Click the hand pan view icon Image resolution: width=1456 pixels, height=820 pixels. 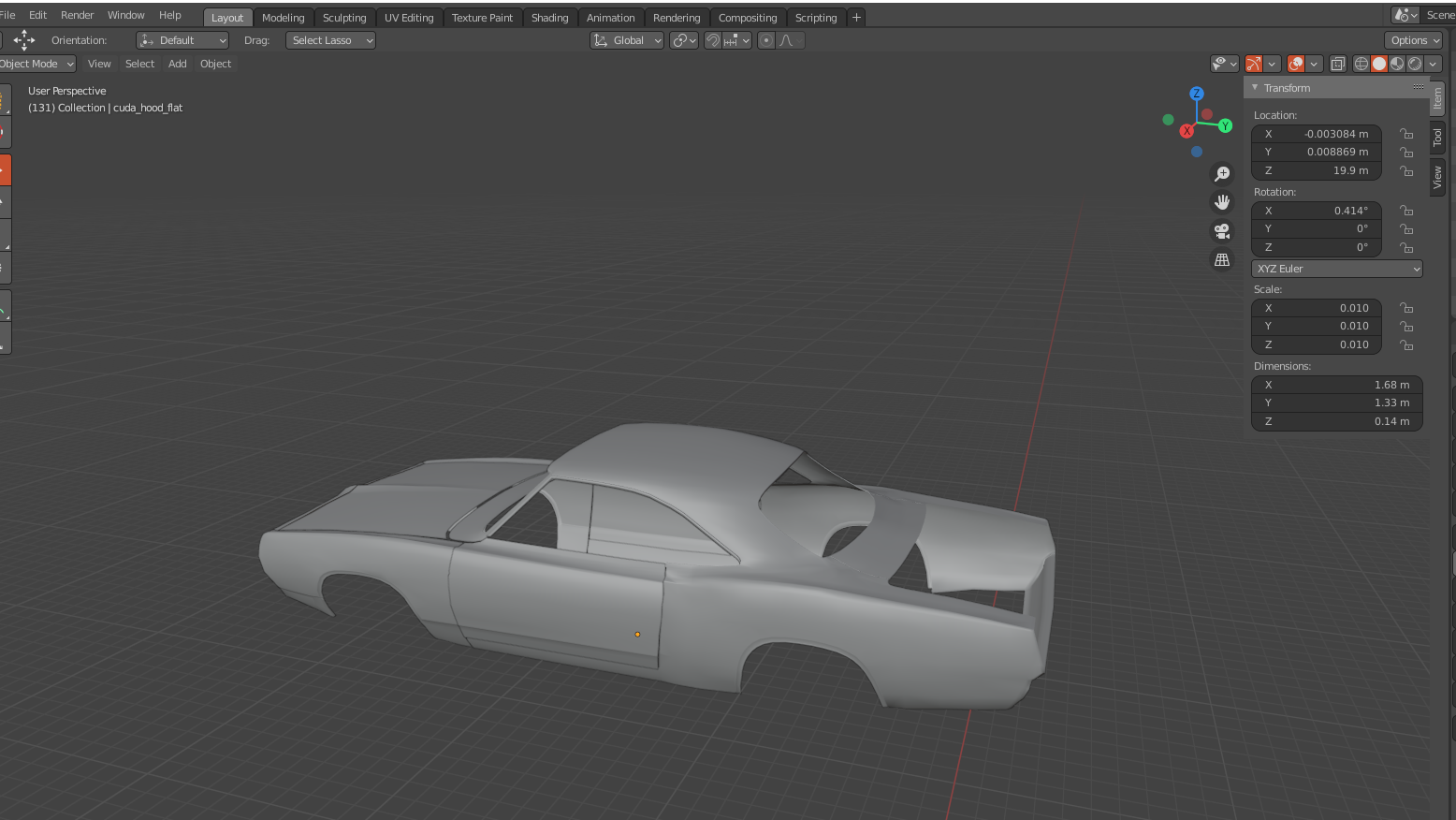(1222, 202)
